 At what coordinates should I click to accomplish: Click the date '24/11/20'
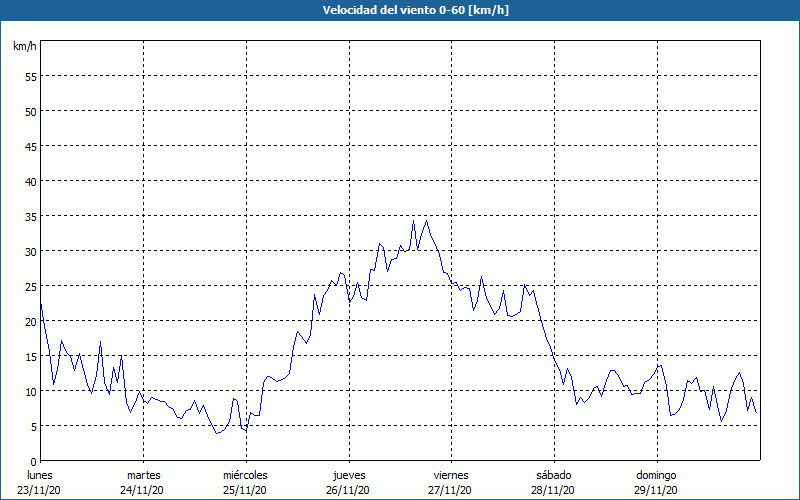coord(142,490)
